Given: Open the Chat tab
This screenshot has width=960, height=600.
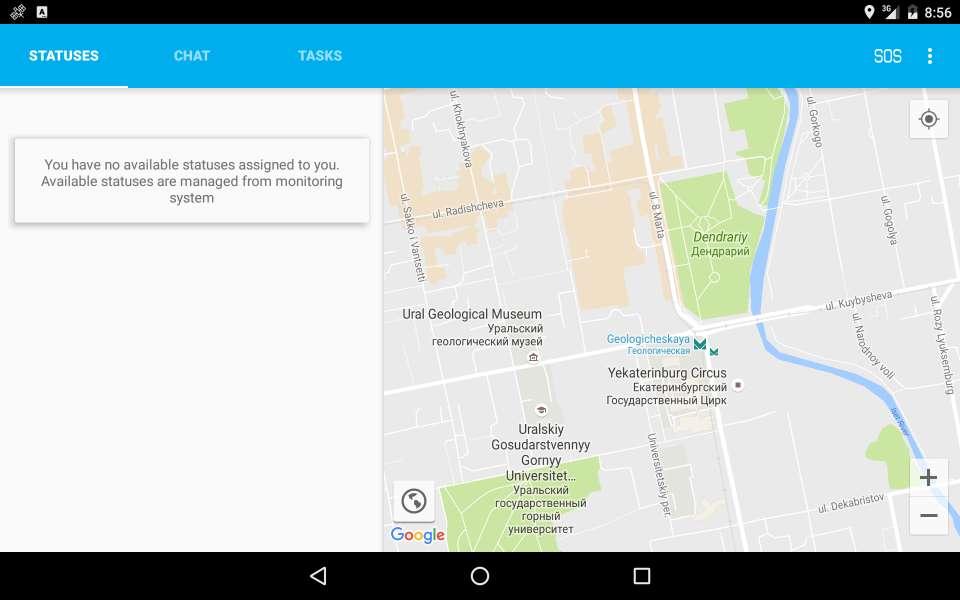Looking at the screenshot, I should click(x=192, y=56).
